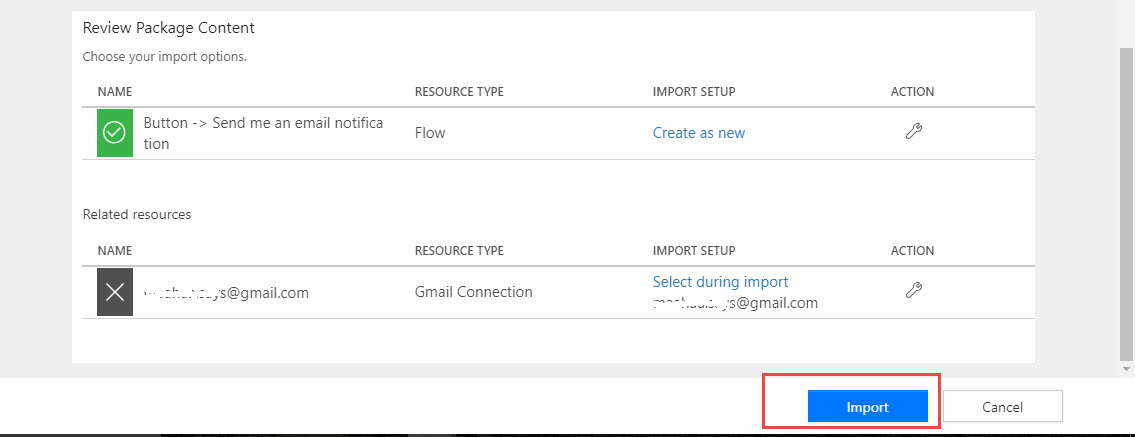Click the vertical scrollbar thumb on the right
The width and height of the screenshot is (1135, 437).
point(1126,200)
